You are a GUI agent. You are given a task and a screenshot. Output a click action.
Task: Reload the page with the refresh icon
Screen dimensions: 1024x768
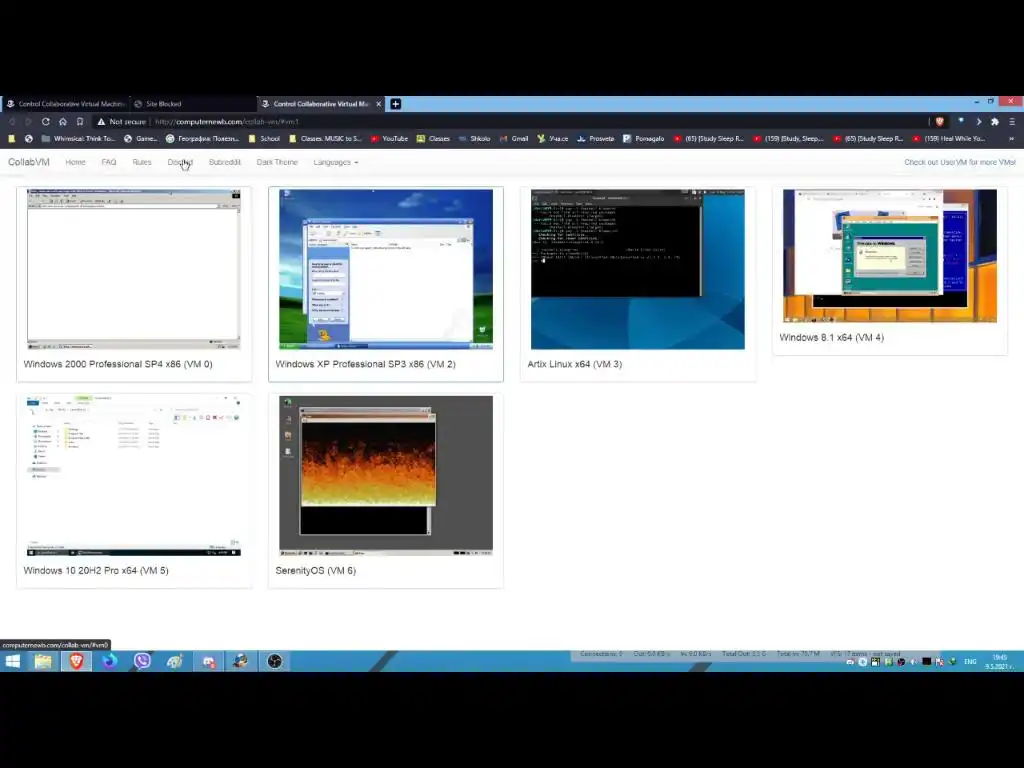(x=46, y=121)
